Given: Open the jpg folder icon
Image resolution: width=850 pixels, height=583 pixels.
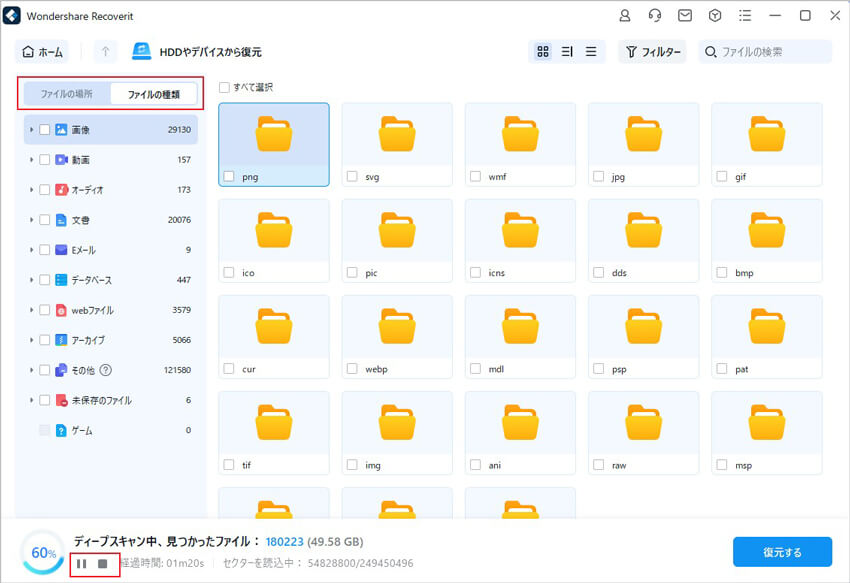Looking at the screenshot, I should [x=643, y=133].
